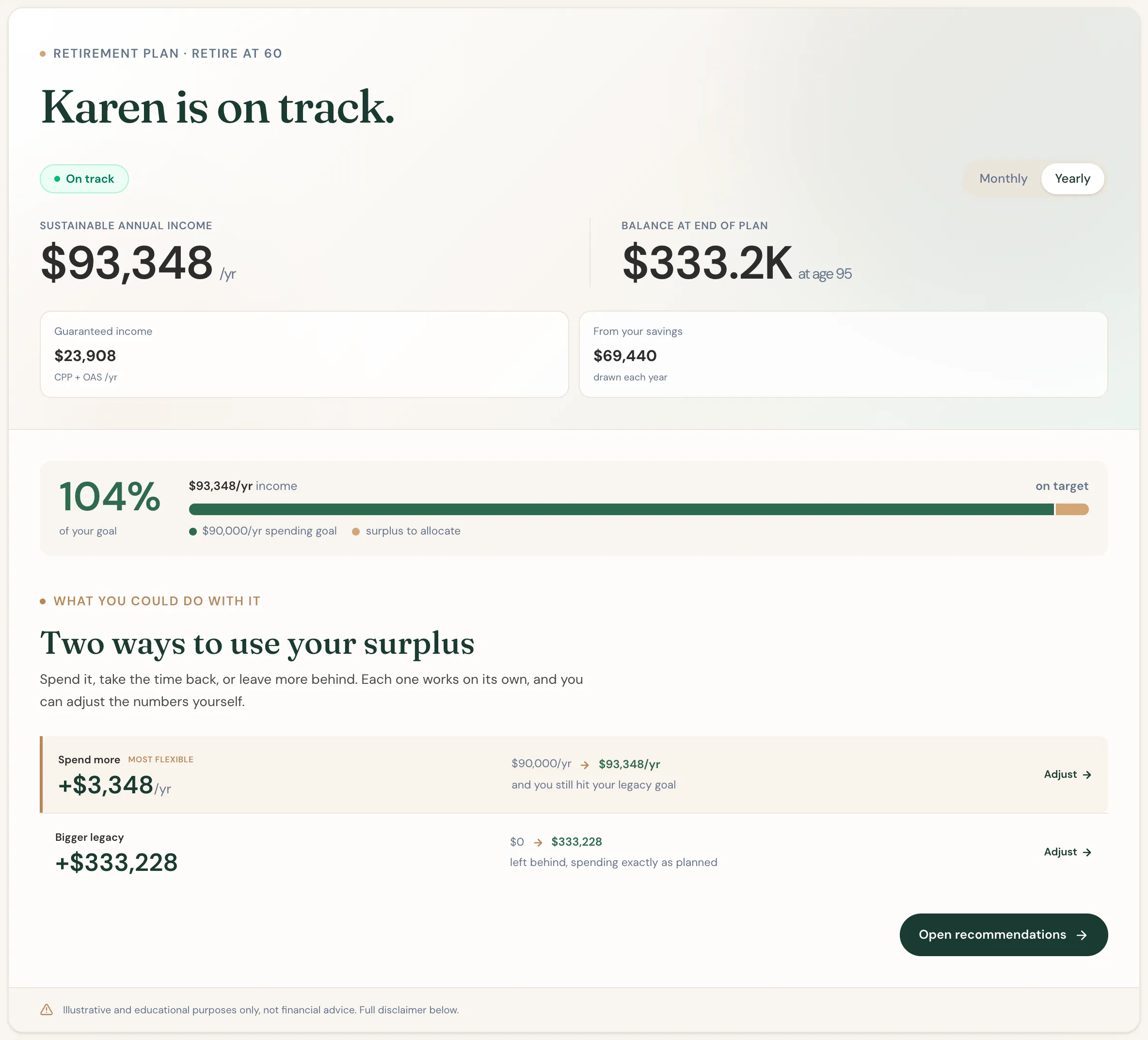Click the tan dot beside surplus to allocate

point(356,531)
